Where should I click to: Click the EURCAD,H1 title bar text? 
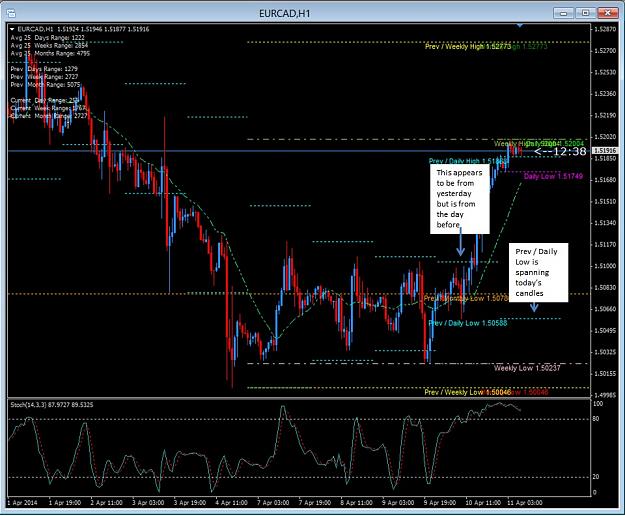pyautogui.click(x=284, y=14)
